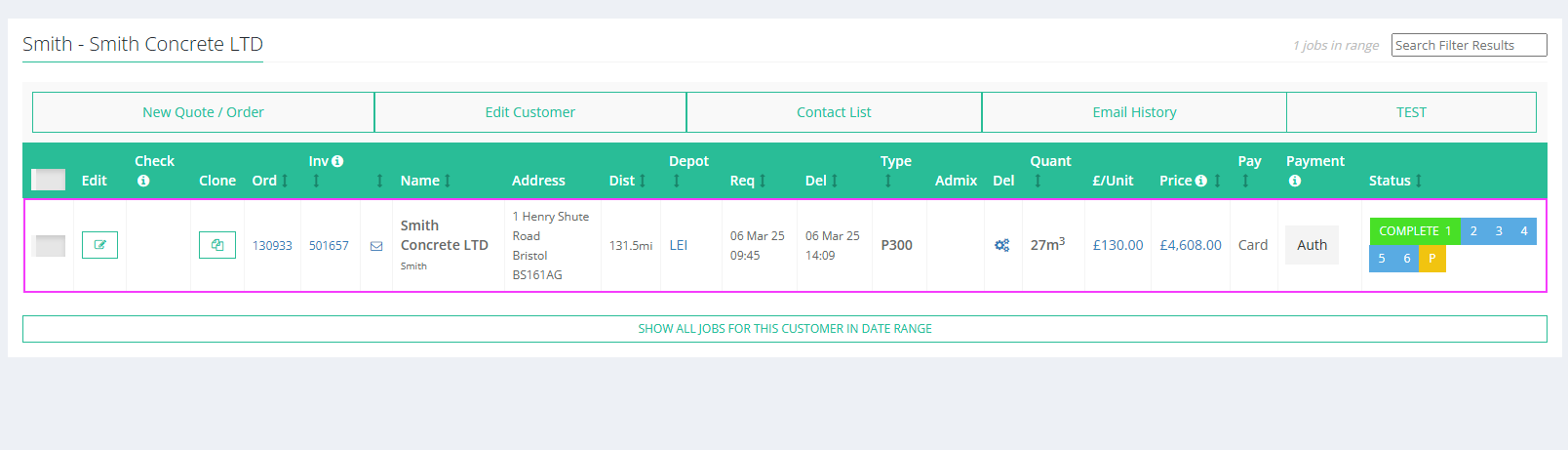
Task: Open the Email History tab
Action: click(1134, 112)
